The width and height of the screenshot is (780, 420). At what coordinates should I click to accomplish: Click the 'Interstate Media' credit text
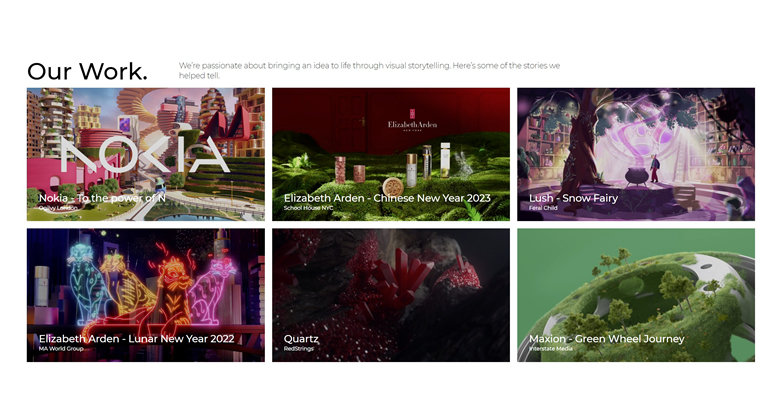pyautogui.click(x=551, y=349)
